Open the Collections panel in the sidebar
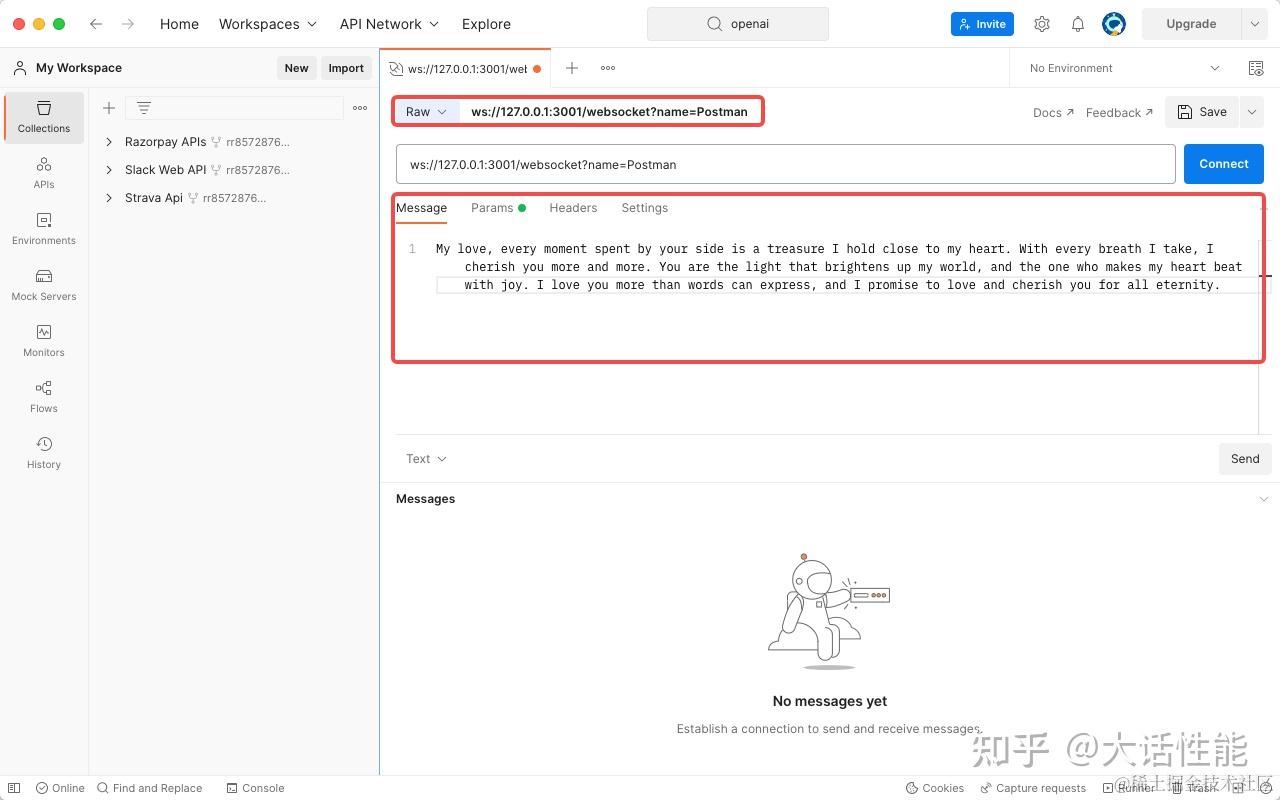Screen dimensions: 1280x800 (x=43, y=117)
